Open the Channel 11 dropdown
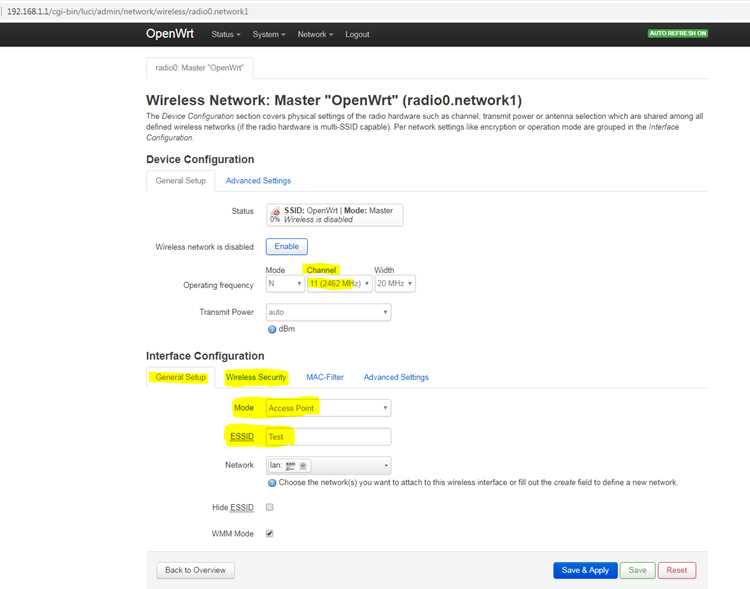The height and width of the screenshot is (589, 750). [339, 284]
